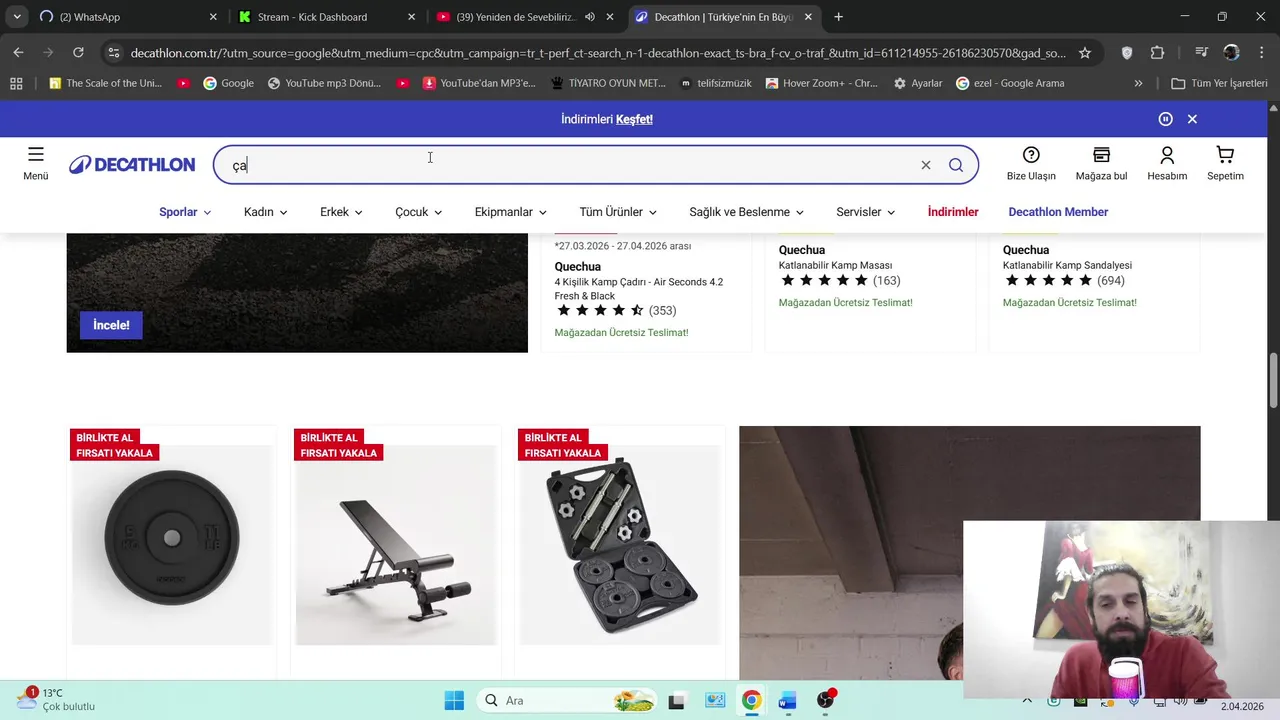This screenshot has height=720, width=1280.
Task: Show more bookmarks with the chevron
Action: (1138, 83)
